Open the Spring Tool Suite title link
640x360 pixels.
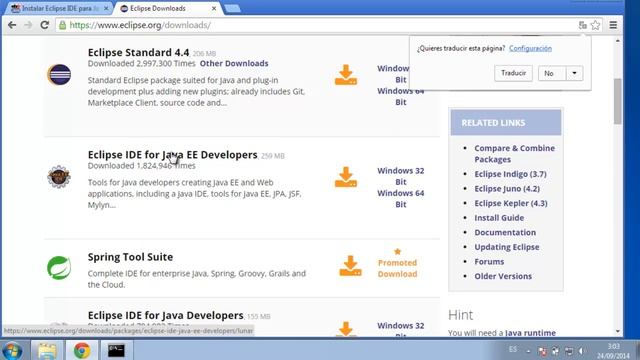(x=130, y=257)
